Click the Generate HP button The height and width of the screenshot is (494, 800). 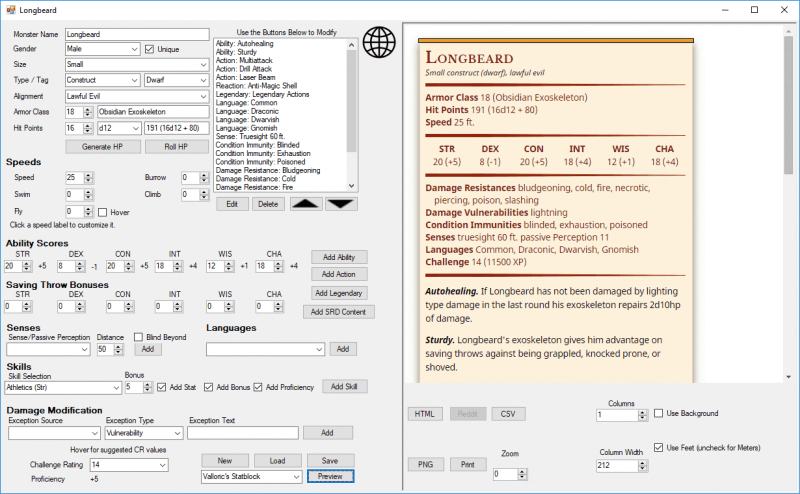(102, 146)
